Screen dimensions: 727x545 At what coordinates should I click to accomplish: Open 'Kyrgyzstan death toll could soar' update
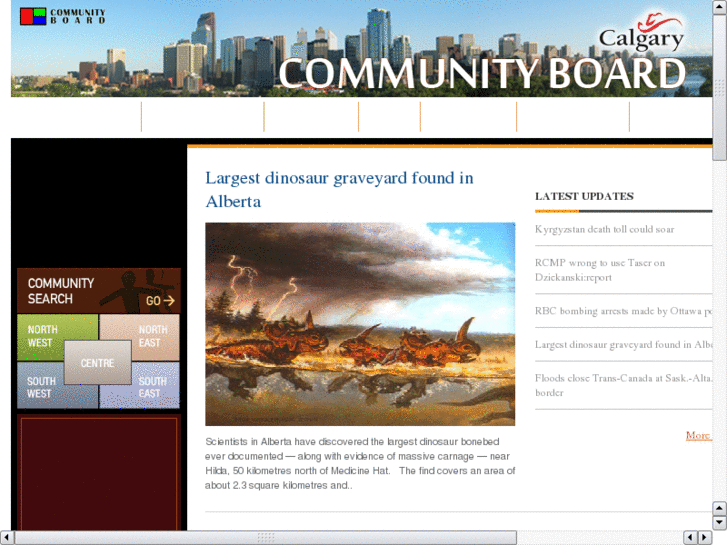tap(605, 229)
